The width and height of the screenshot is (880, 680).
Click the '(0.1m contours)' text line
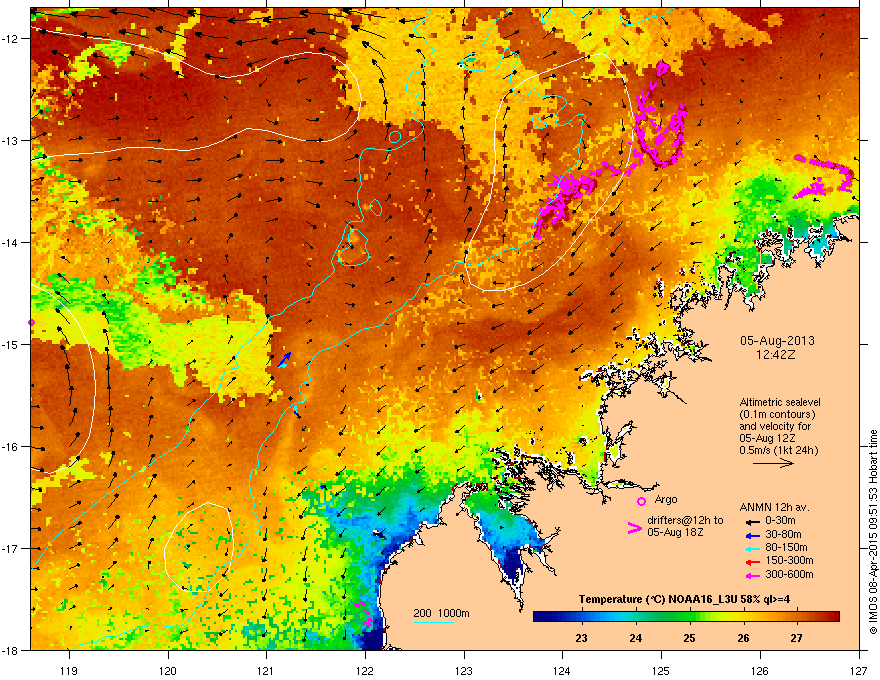[x=777, y=414]
